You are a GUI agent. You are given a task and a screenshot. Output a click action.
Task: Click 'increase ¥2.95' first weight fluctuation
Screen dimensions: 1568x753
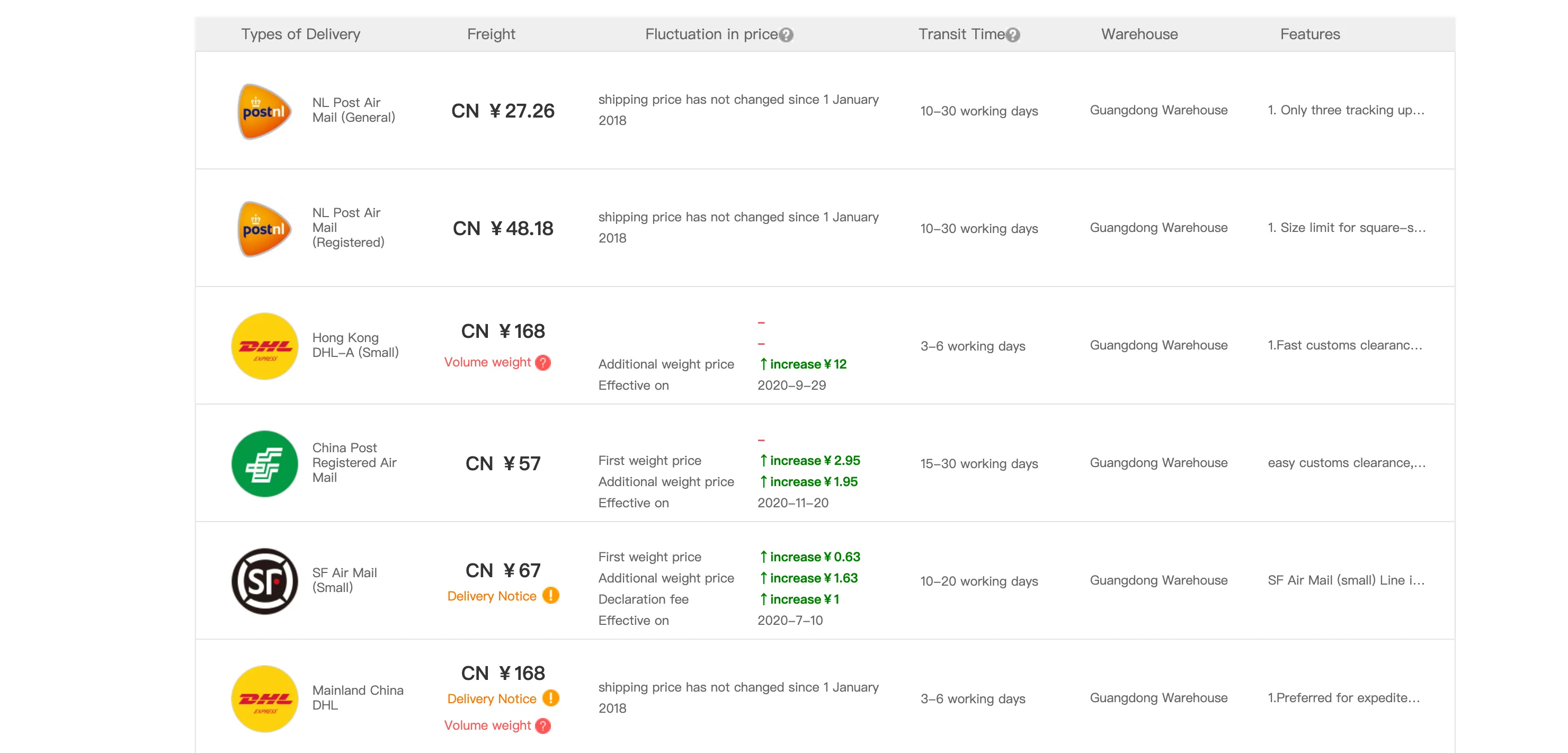809,461
